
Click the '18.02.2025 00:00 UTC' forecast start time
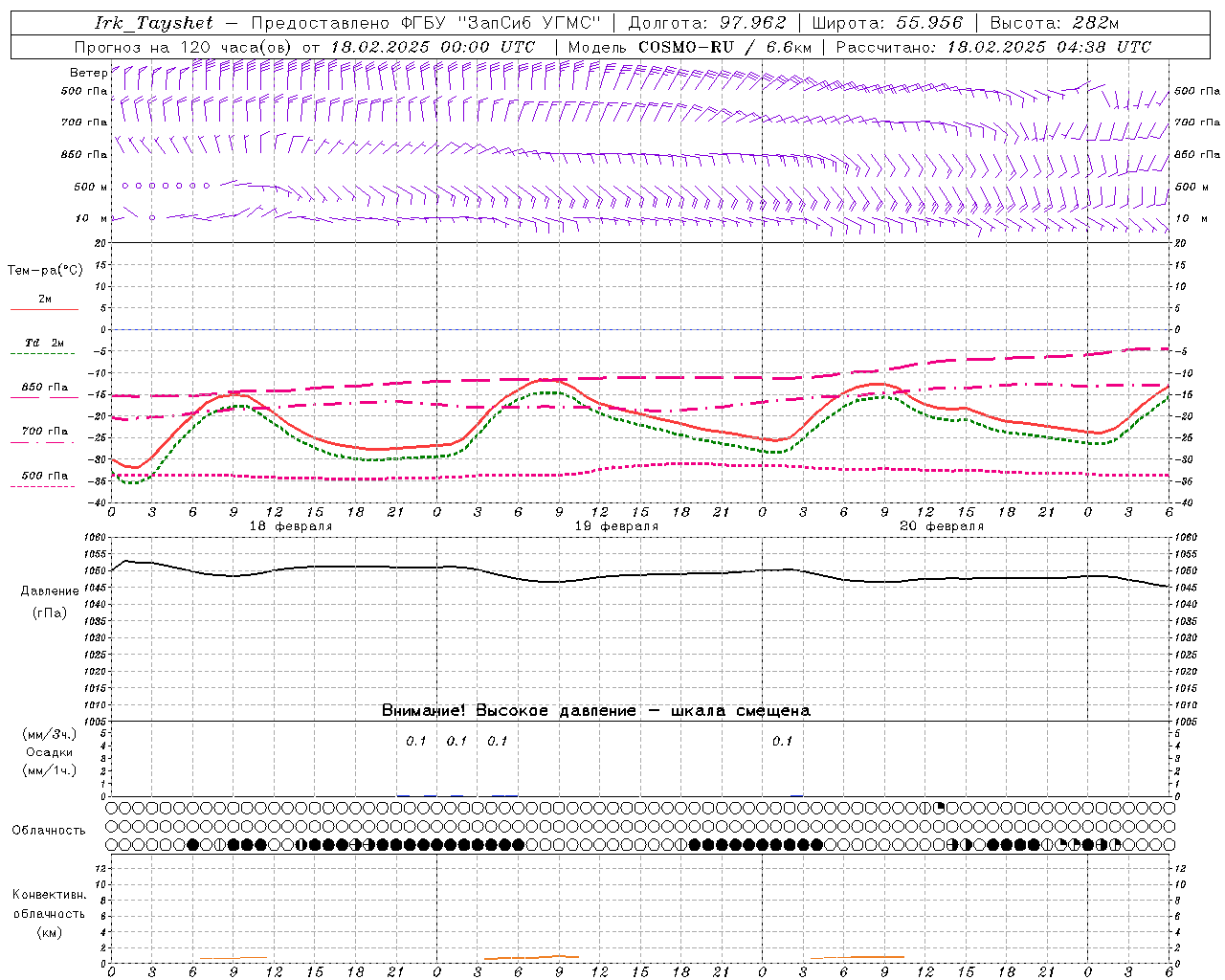pos(433,47)
